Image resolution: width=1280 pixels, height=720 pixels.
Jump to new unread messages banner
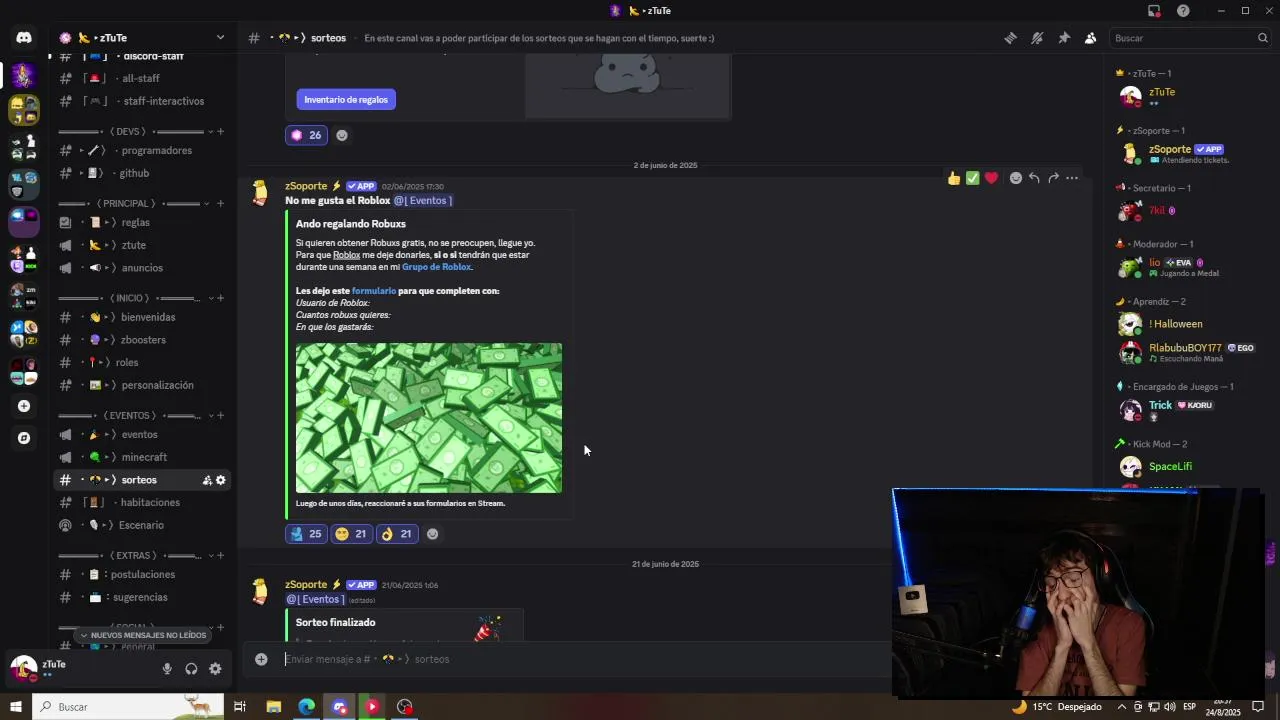click(x=143, y=635)
